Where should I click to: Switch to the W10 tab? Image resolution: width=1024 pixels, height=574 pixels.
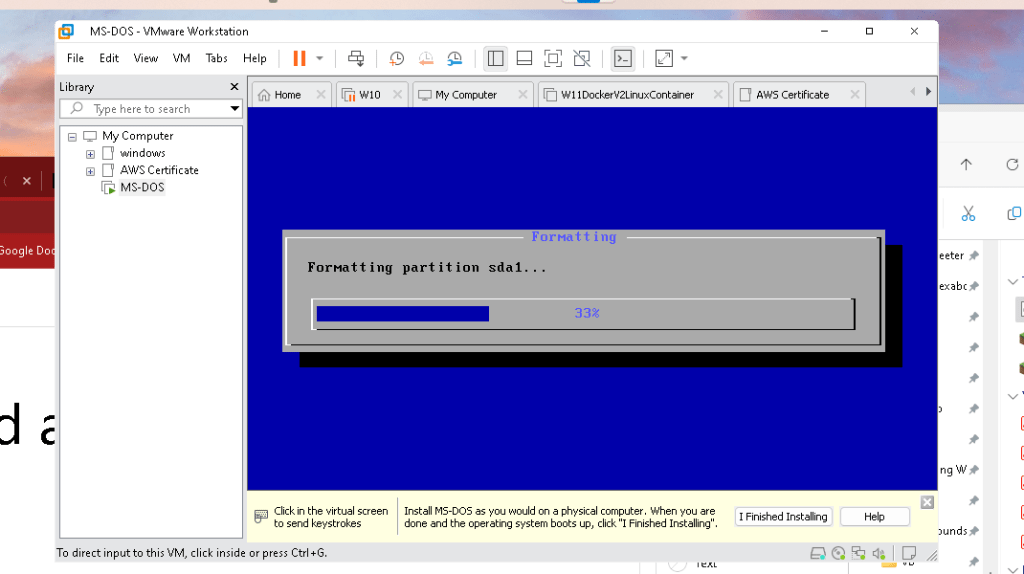click(369, 95)
